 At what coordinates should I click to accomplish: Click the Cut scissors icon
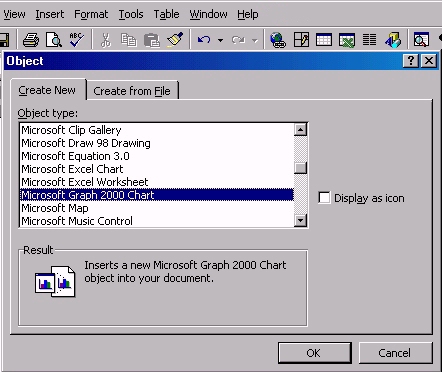[105, 40]
